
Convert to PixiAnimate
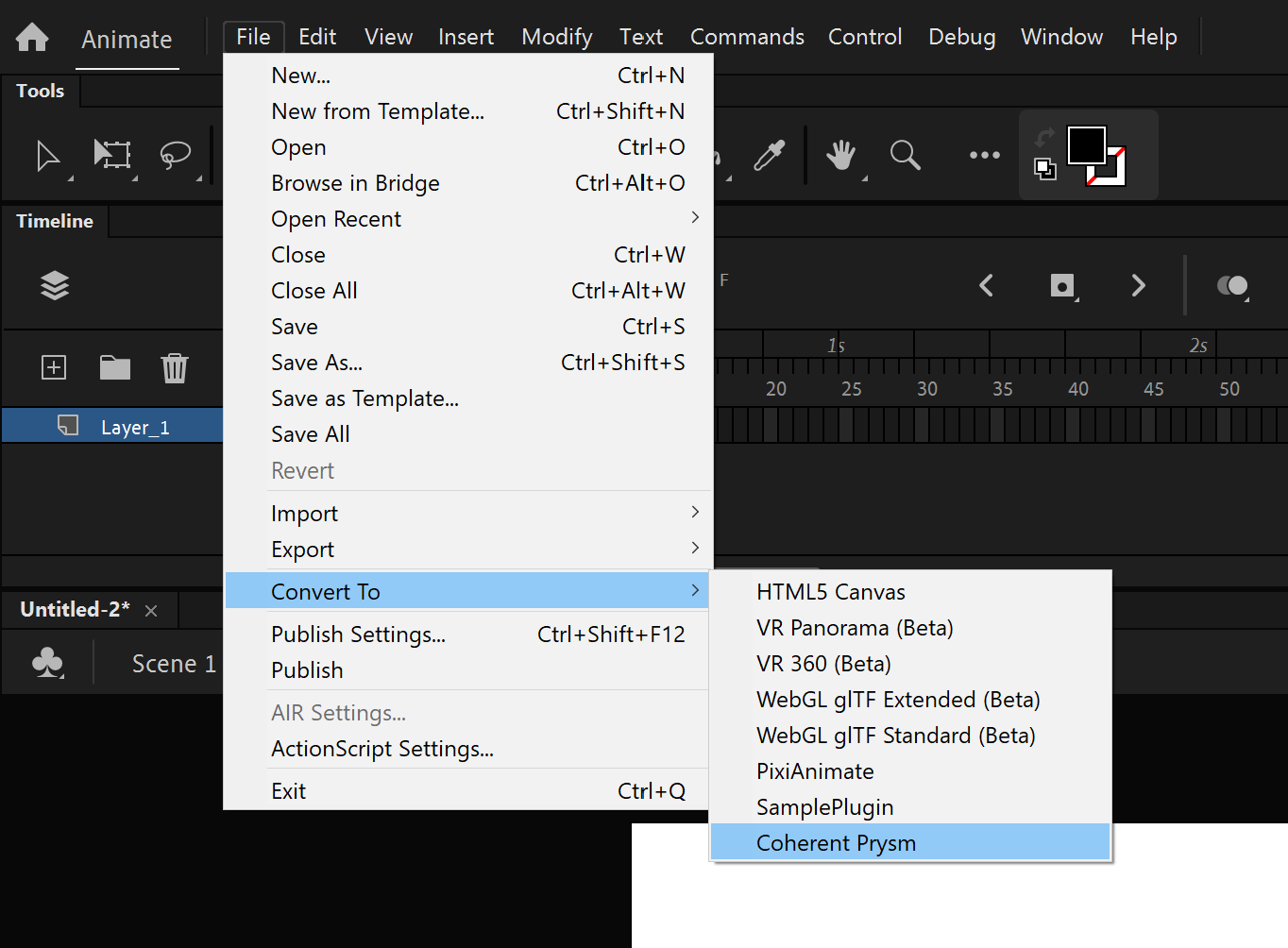(x=910, y=771)
